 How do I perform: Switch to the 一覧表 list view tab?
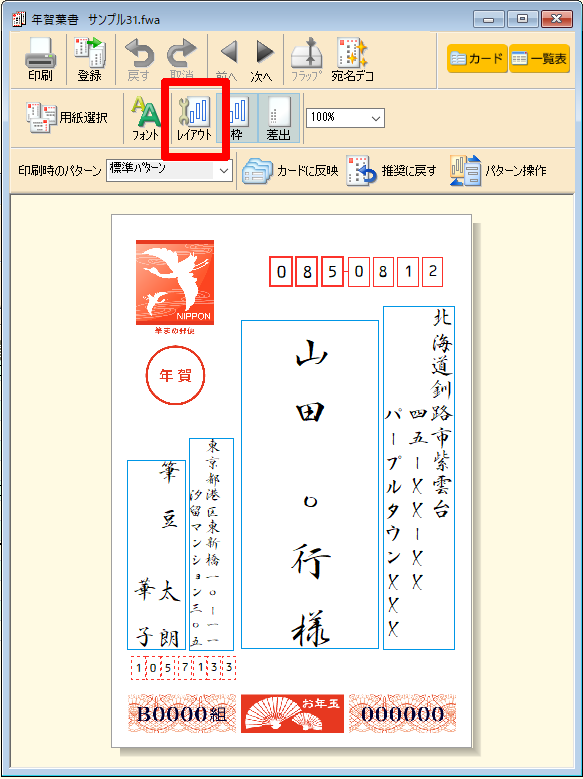point(539,59)
